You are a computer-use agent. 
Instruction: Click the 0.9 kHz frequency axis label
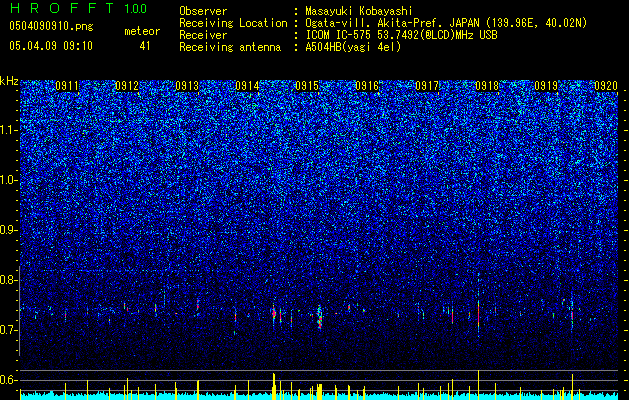[x=9, y=230]
